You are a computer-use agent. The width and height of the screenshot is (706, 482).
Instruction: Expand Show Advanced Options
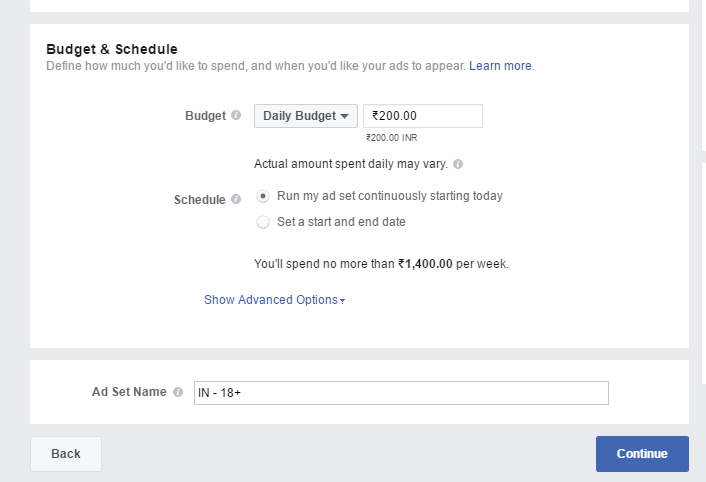click(274, 300)
